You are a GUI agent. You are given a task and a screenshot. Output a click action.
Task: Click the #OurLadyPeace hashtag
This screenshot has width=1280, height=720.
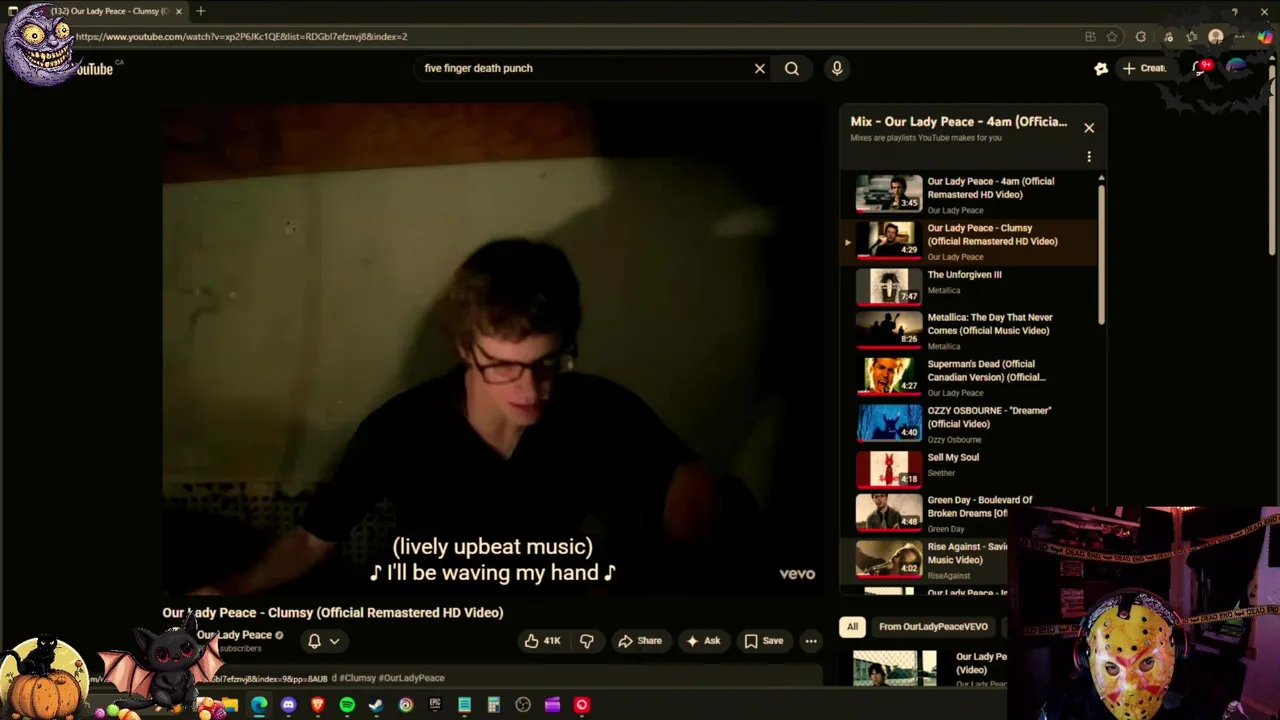[411, 678]
